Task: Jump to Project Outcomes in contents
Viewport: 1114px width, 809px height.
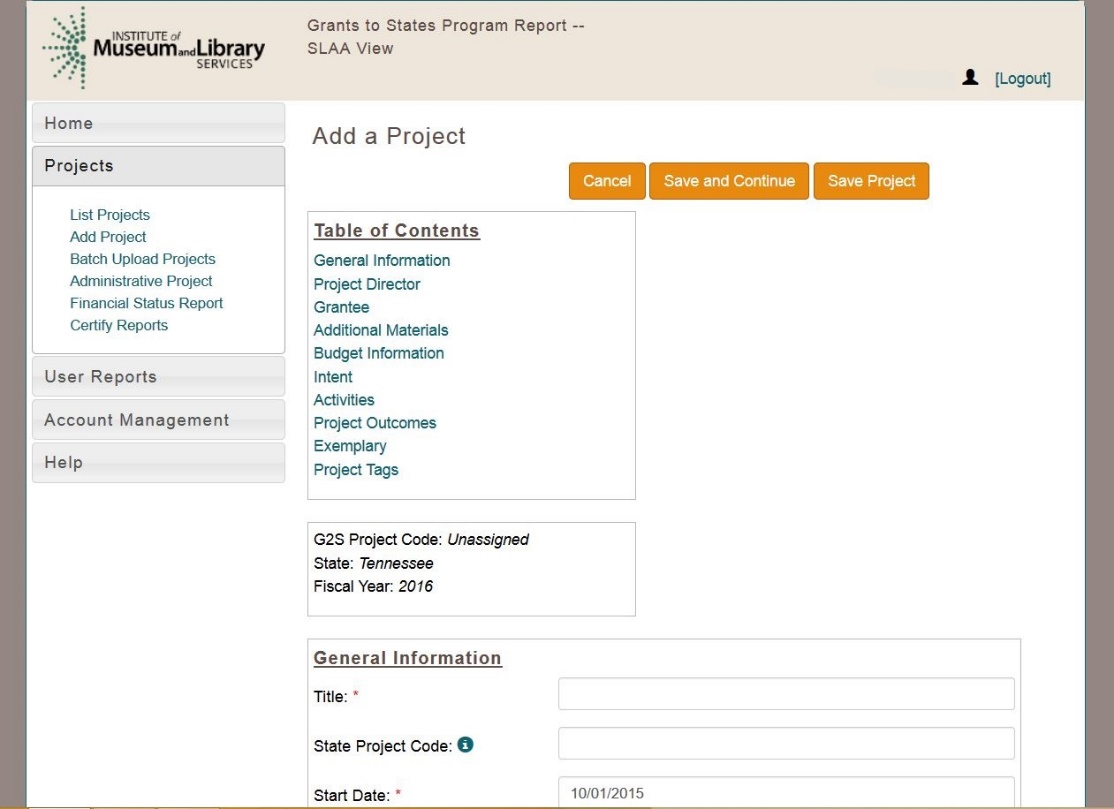Action: tap(375, 423)
